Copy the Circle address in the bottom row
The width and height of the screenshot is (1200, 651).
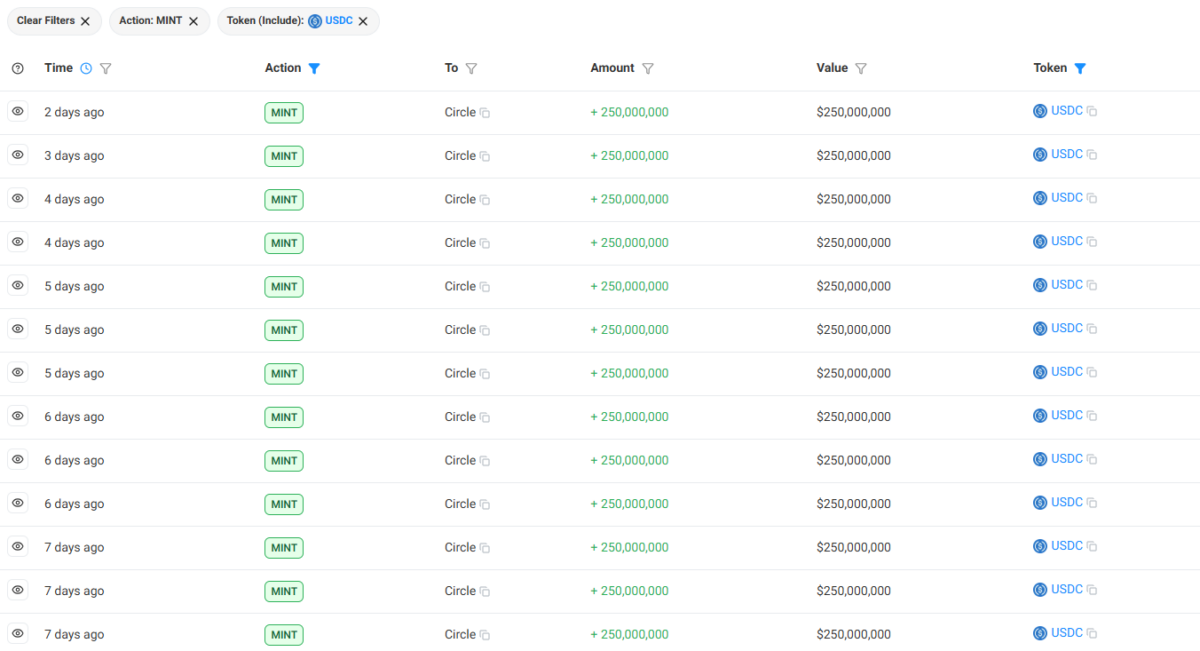click(486, 634)
